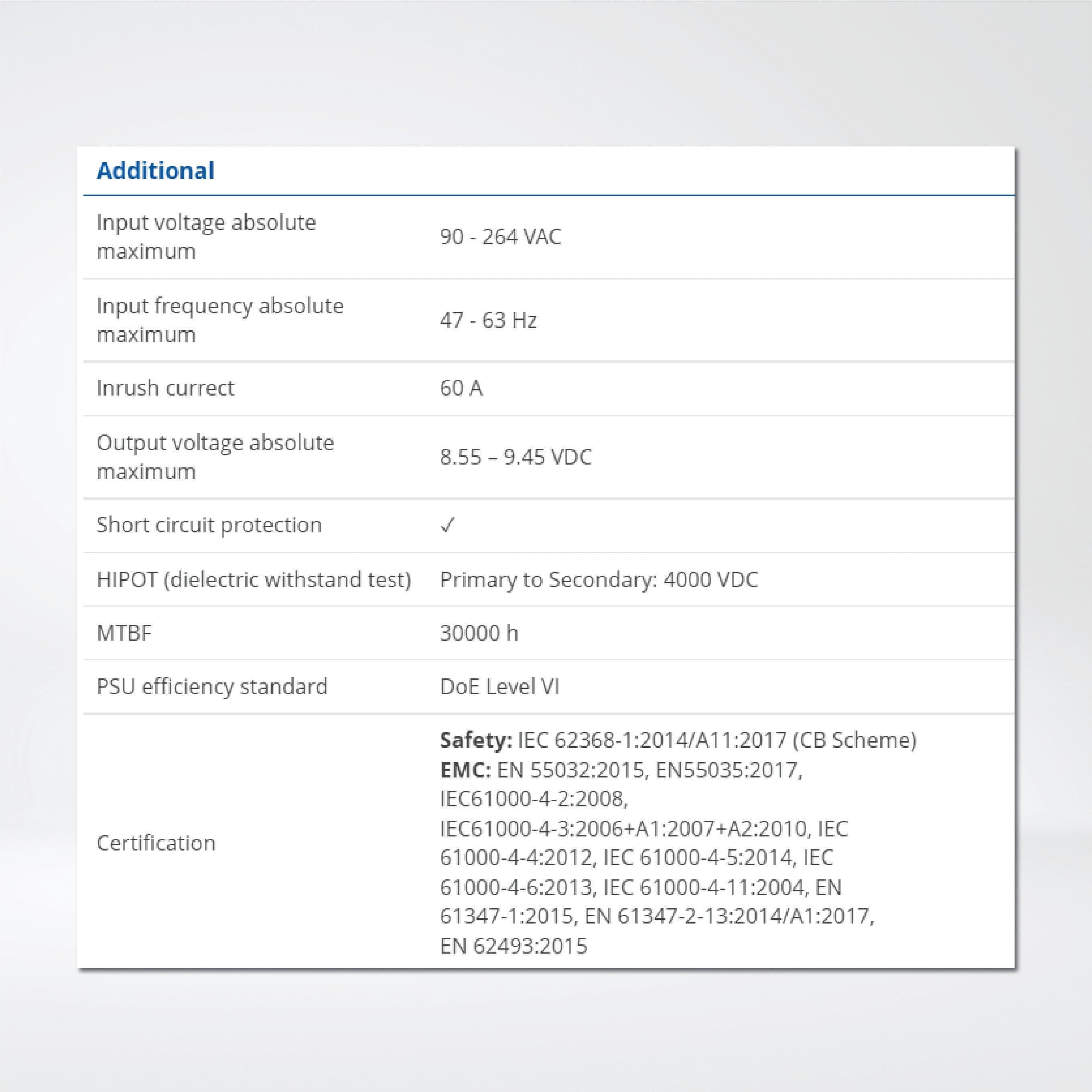
Task: Select the Inrush currect label
Action: [165, 388]
